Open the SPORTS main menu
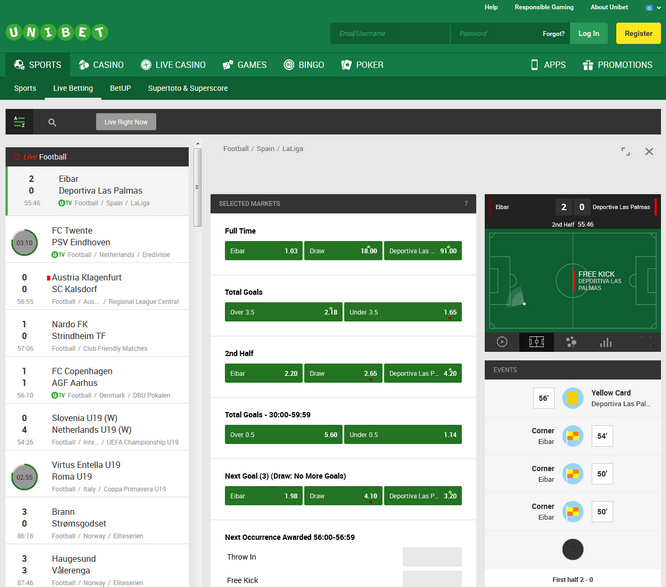Image resolution: width=666 pixels, height=587 pixels. pyautogui.click(x=38, y=65)
